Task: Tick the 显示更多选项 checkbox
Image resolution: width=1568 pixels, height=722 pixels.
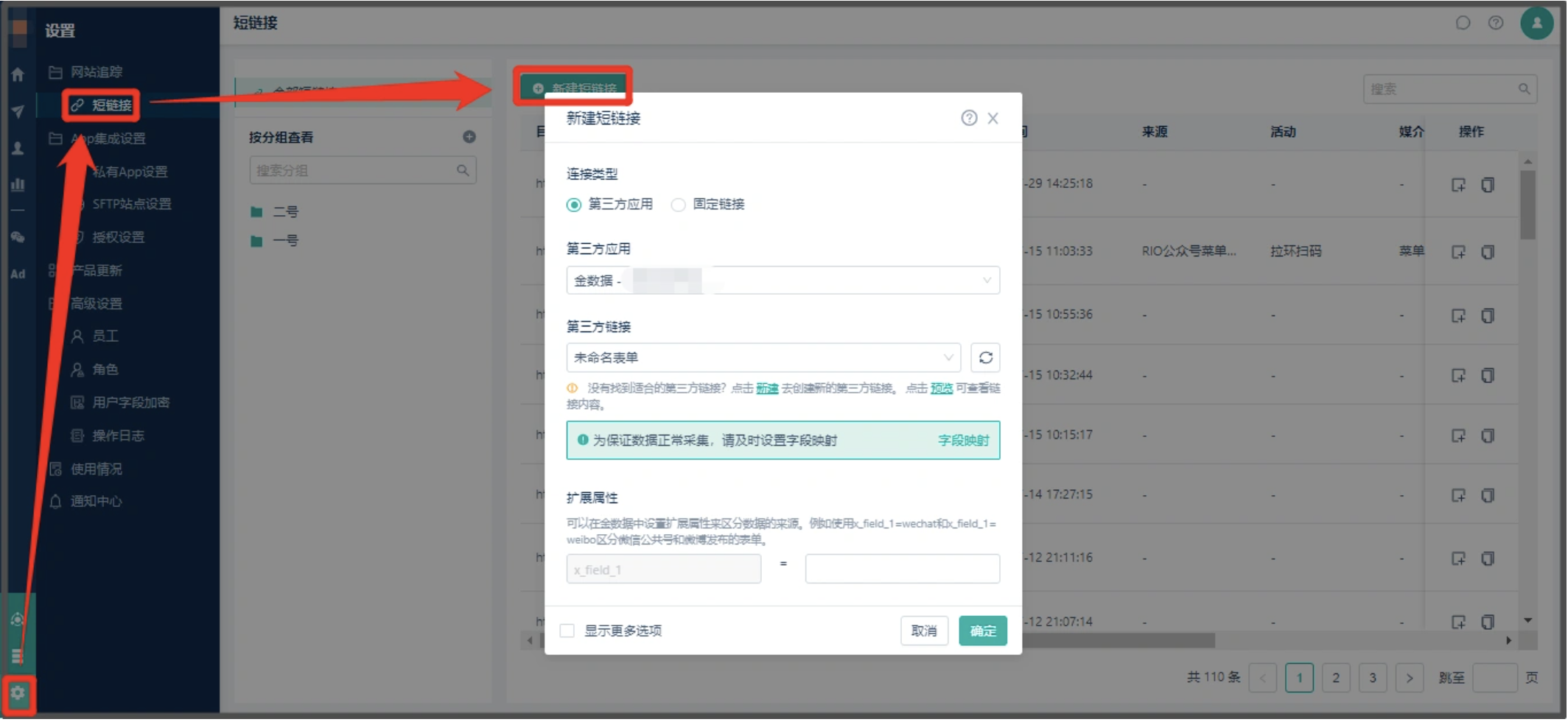Action: [567, 631]
